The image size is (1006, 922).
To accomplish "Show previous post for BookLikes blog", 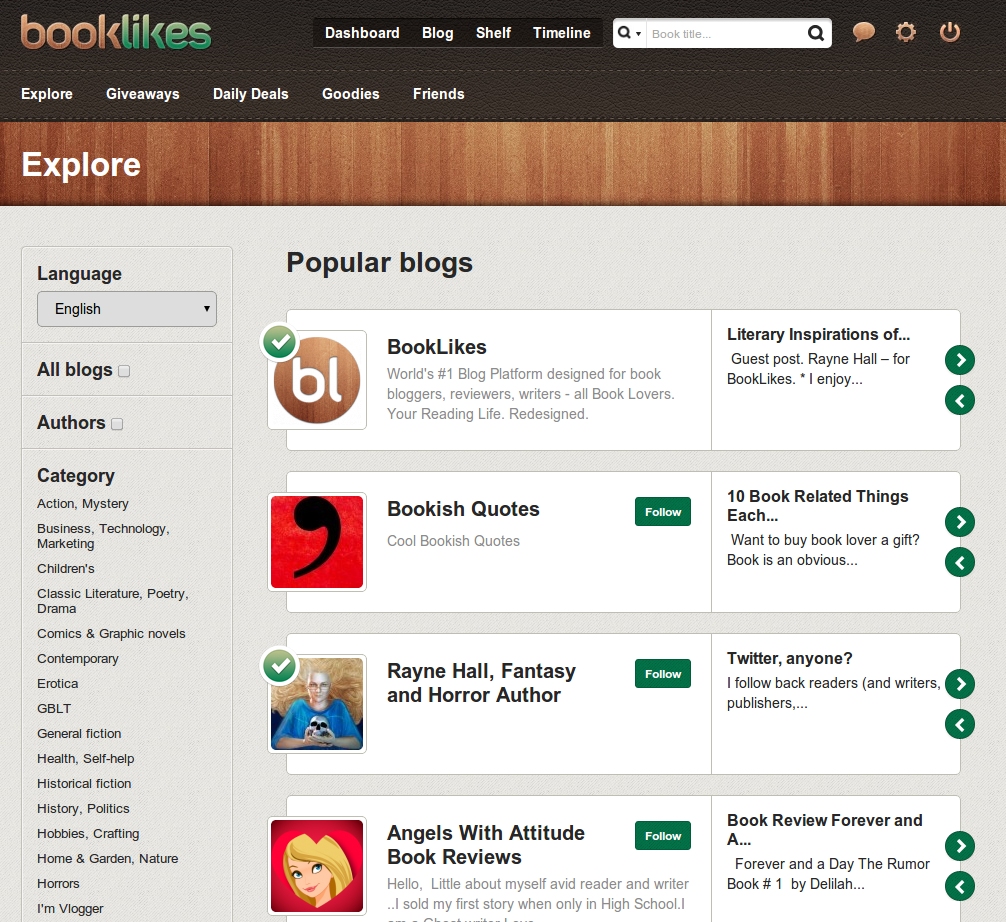I will click(960, 400).
